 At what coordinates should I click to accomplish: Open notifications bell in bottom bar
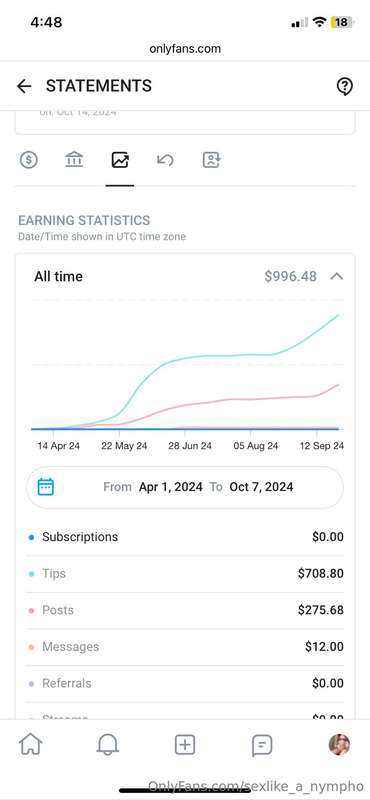coord(108,745)
